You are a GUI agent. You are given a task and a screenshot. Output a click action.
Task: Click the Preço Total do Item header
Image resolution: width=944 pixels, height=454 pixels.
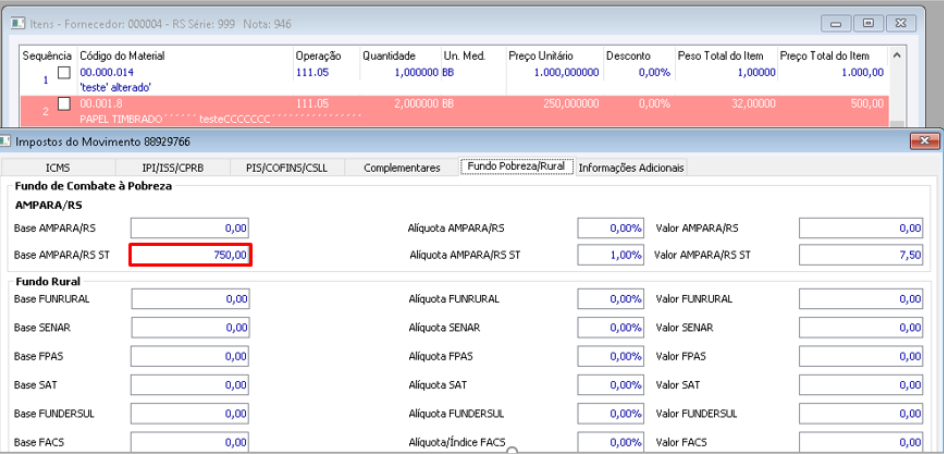(825, 56)
